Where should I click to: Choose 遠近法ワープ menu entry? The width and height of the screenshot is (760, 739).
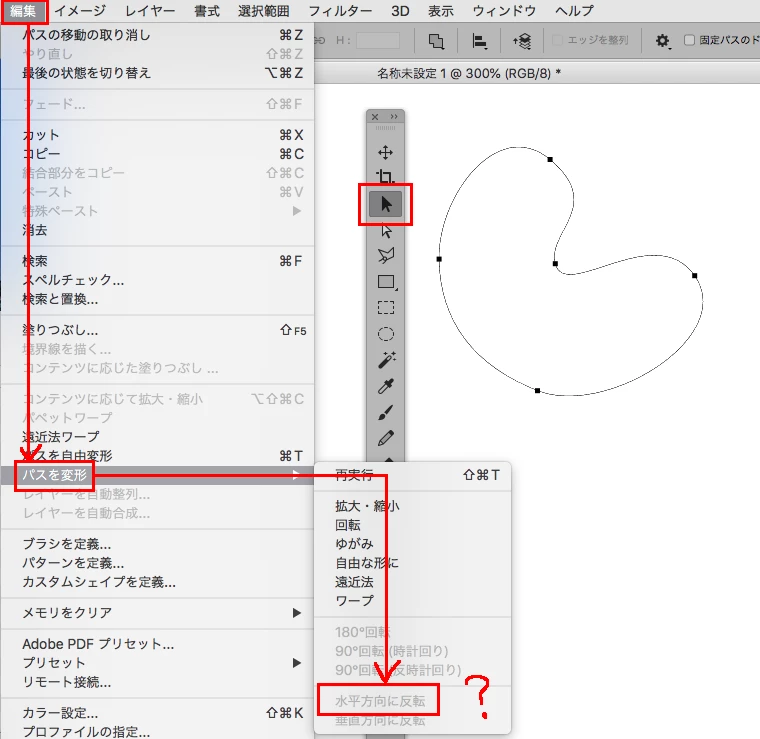(158, 437)
